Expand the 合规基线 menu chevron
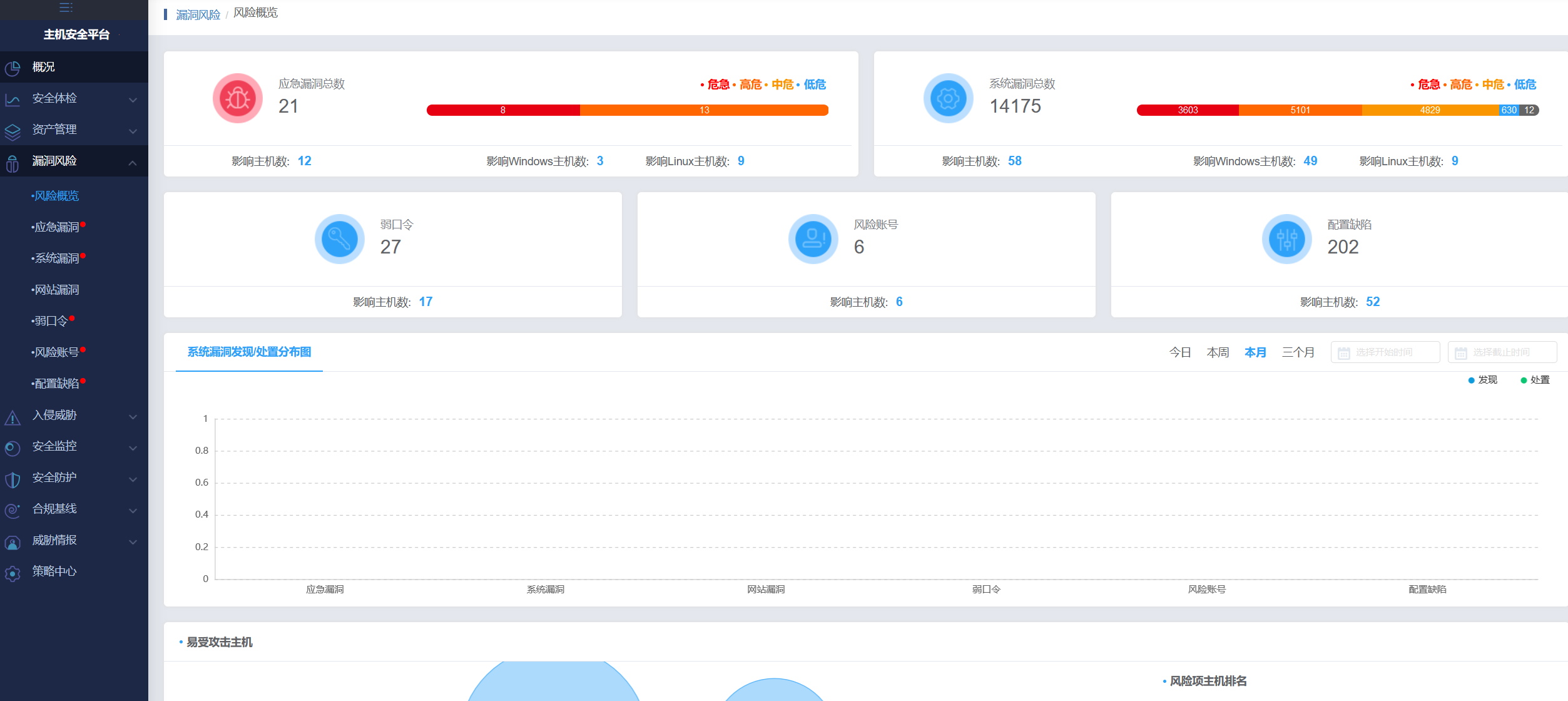This screenshot has width=1568, height=701. (133, 510)
